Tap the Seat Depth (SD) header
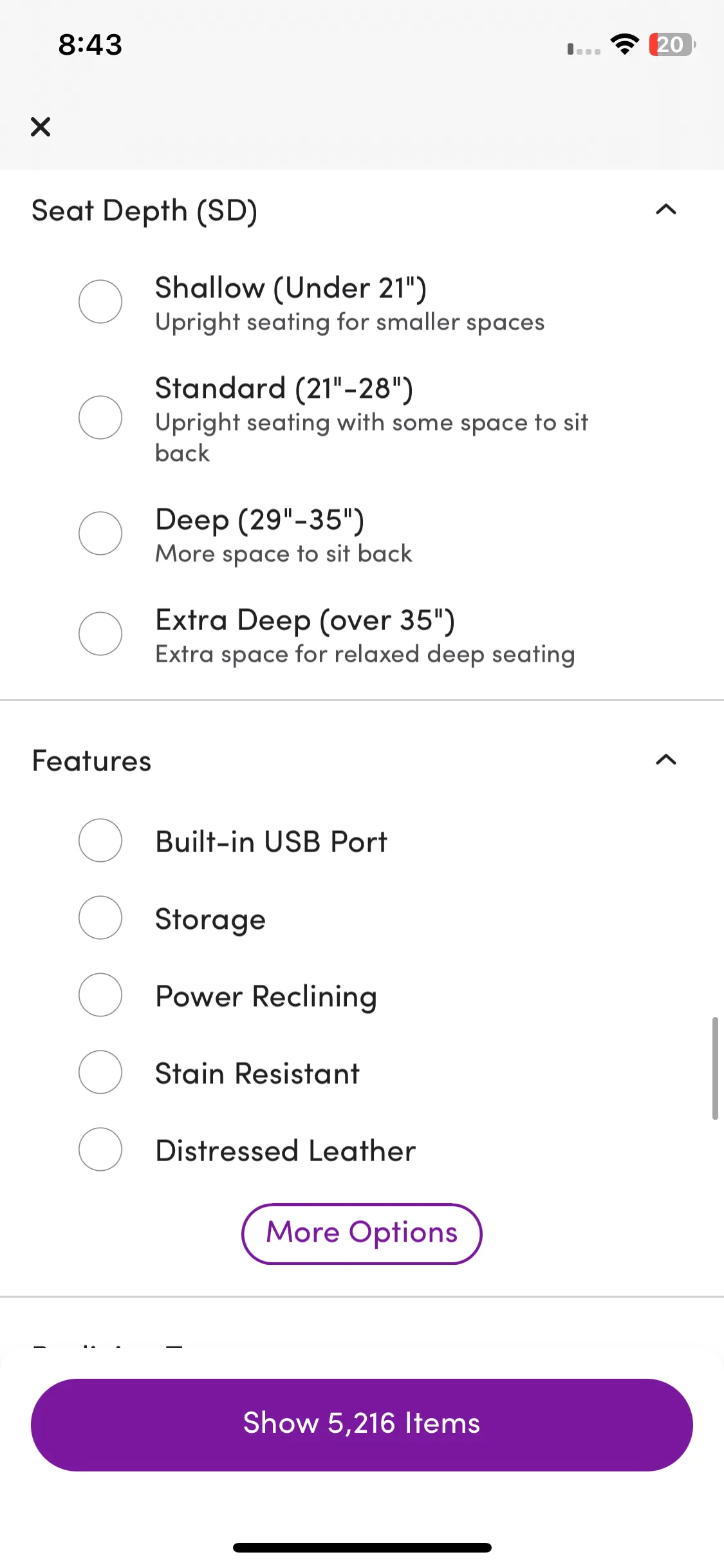Image resolution: width=724 pixels, height=1568 pixels. (145, 211)
